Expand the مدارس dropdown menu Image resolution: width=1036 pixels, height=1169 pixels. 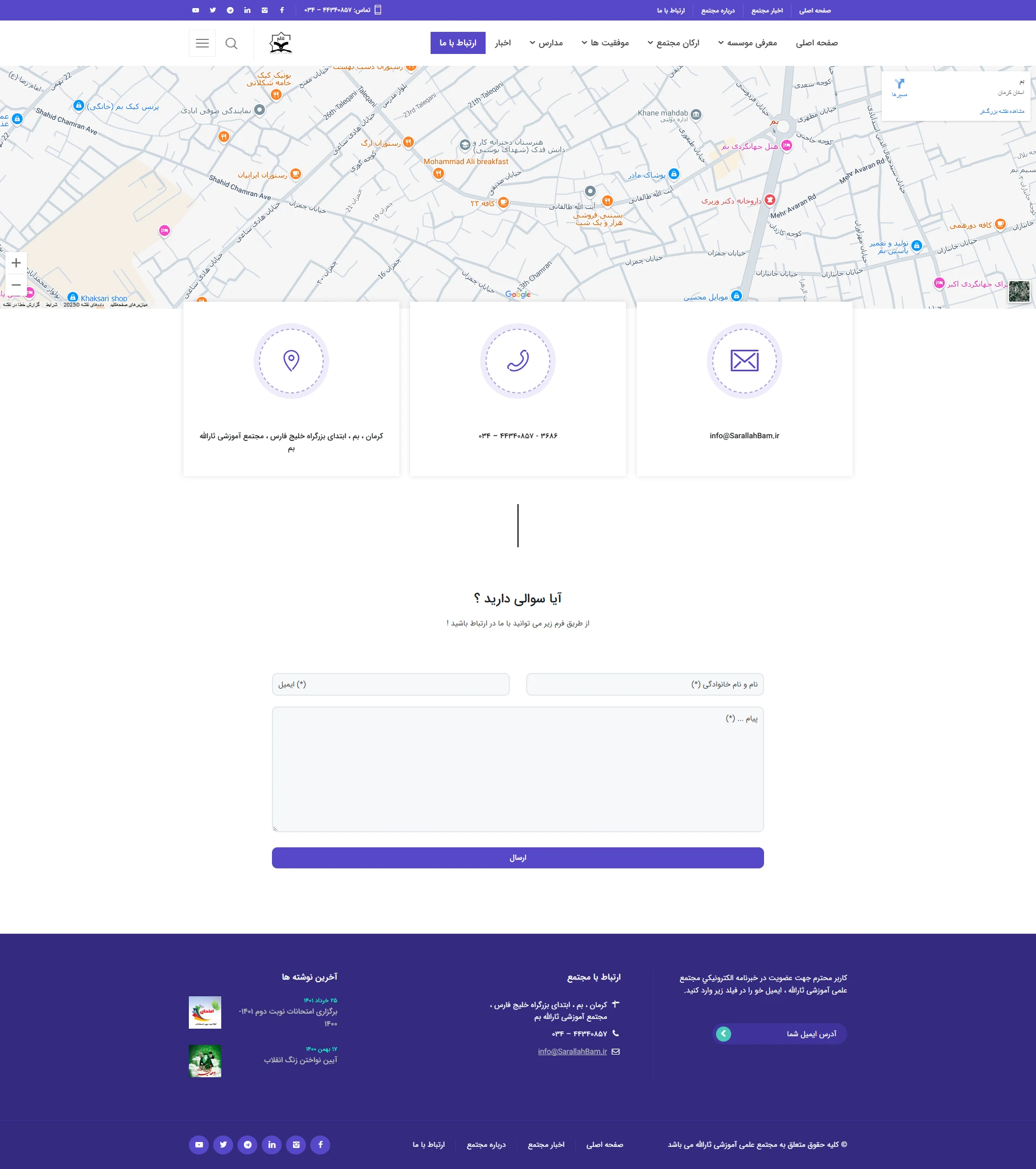546,43
